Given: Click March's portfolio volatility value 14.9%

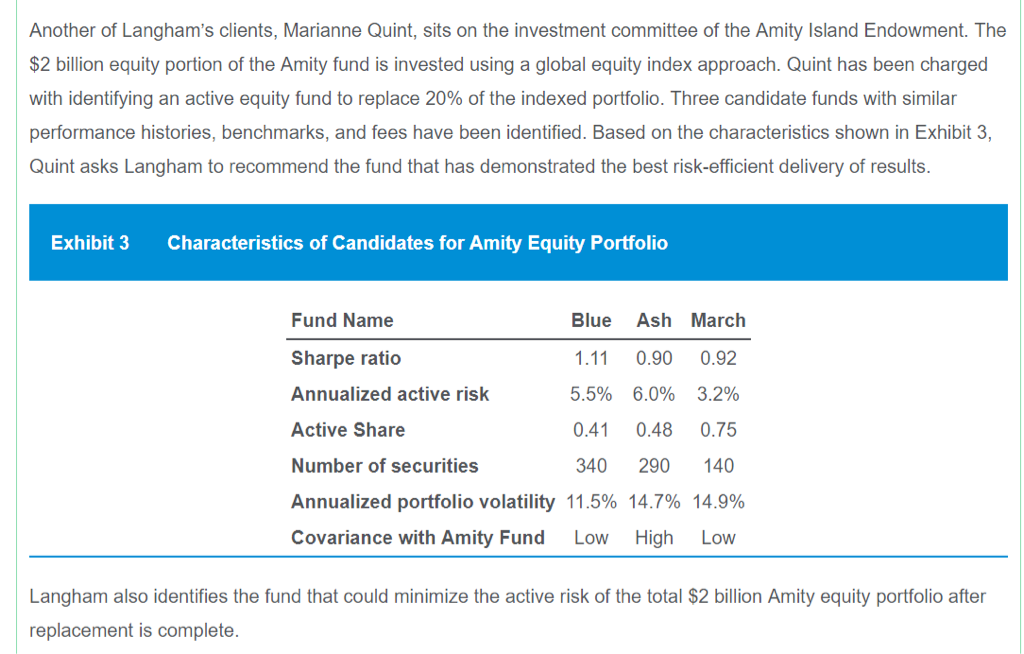Looking at the screenshot, I should (x=718, y=502).
